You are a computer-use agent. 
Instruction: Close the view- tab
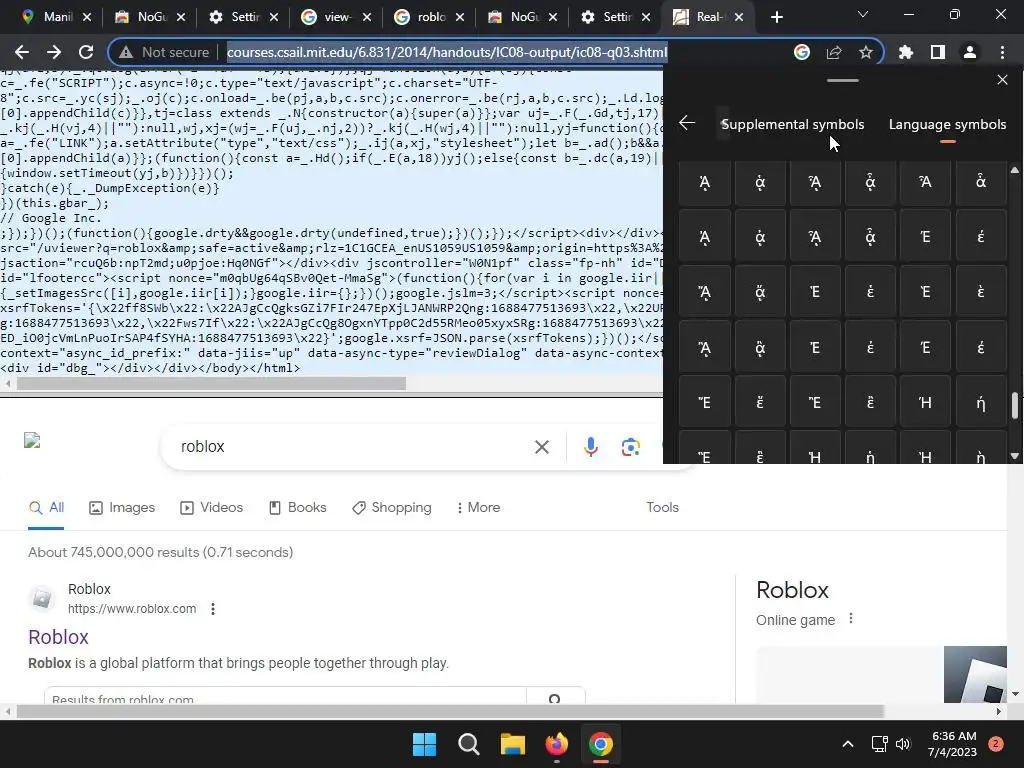(x=367, y=17)
